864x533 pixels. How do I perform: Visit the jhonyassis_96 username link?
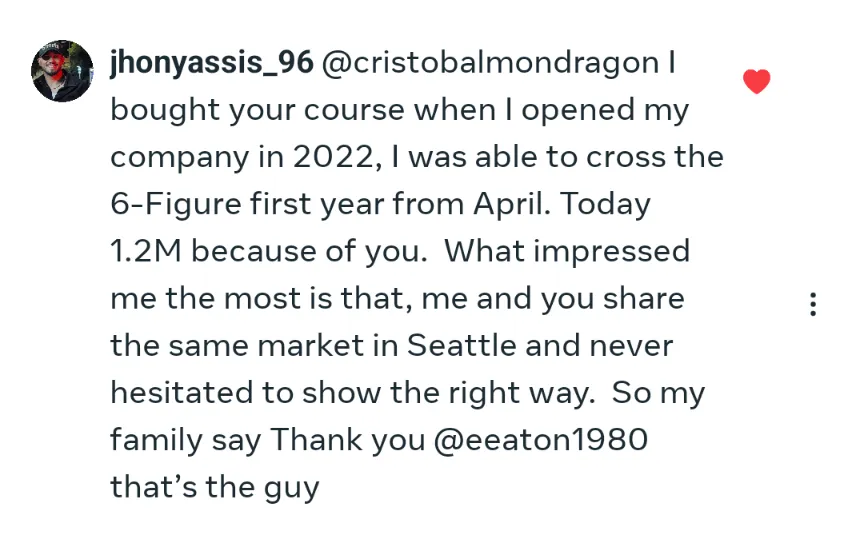coord(212,63)
